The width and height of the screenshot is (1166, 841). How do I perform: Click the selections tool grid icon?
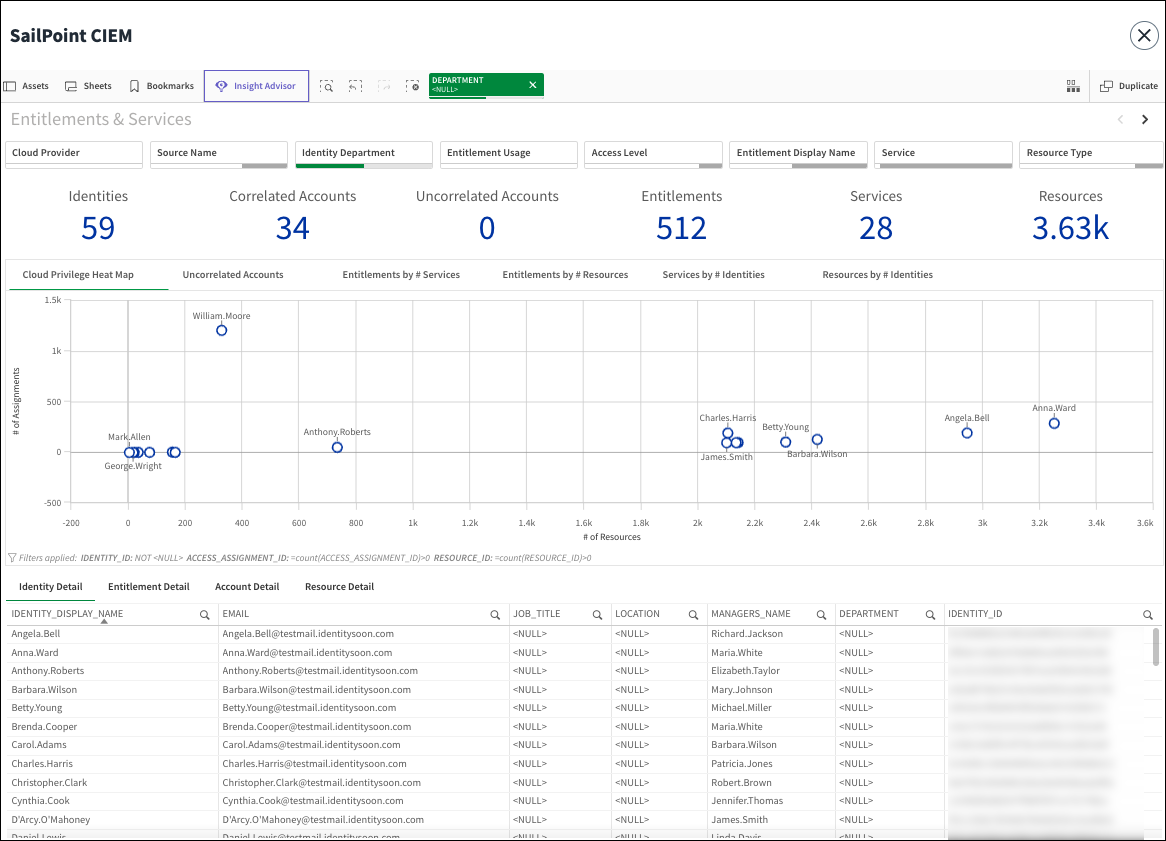point(1073,86)
